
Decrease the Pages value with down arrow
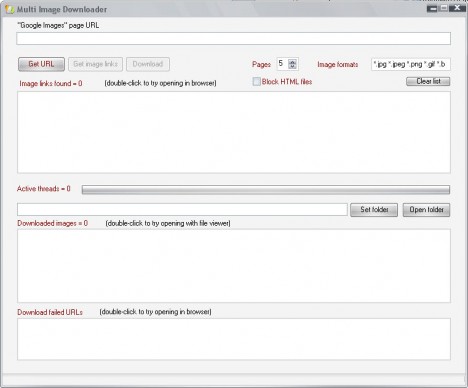pyautogui.click(x=292, y=66)
